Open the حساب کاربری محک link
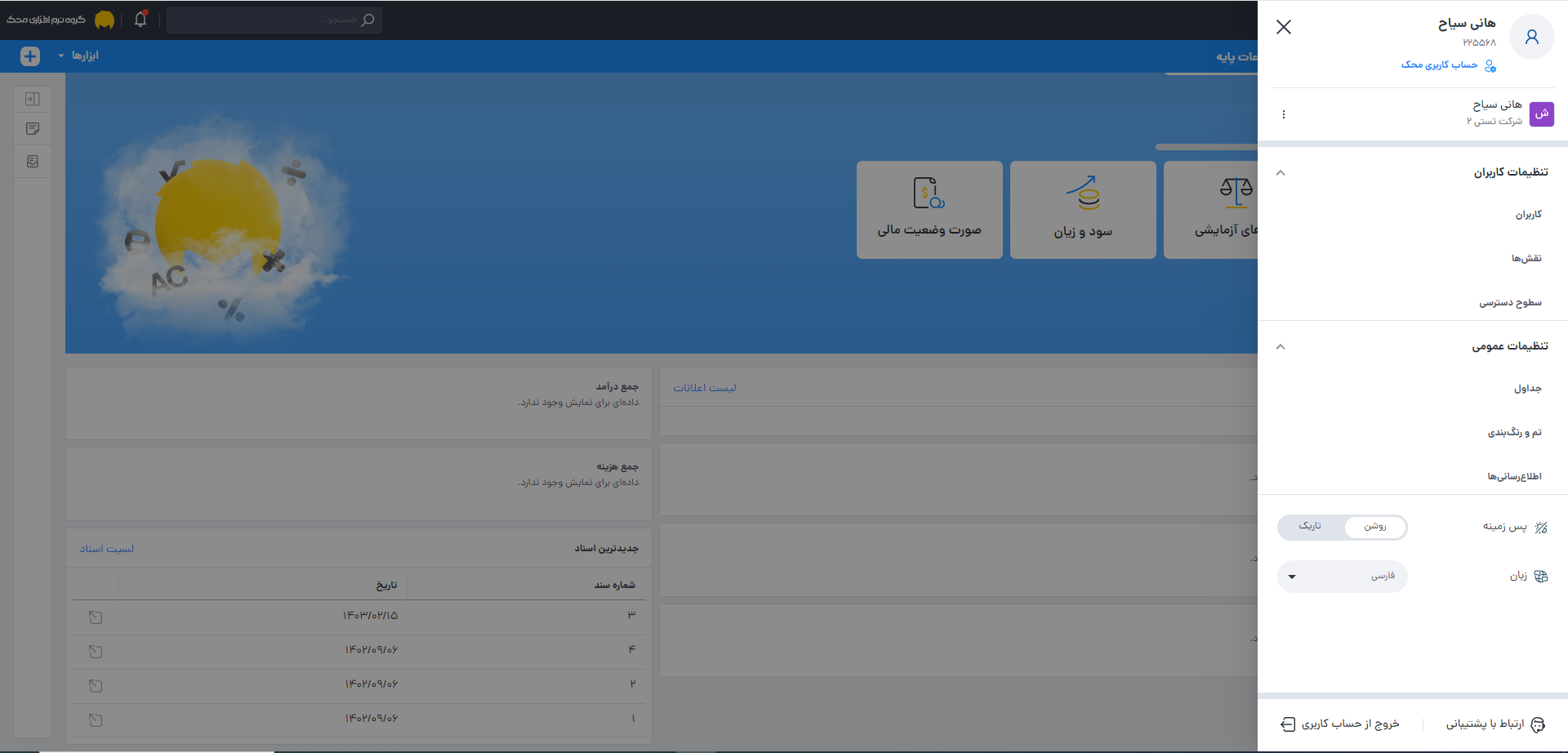1568x753 pixels. (x=1449, y=65)
